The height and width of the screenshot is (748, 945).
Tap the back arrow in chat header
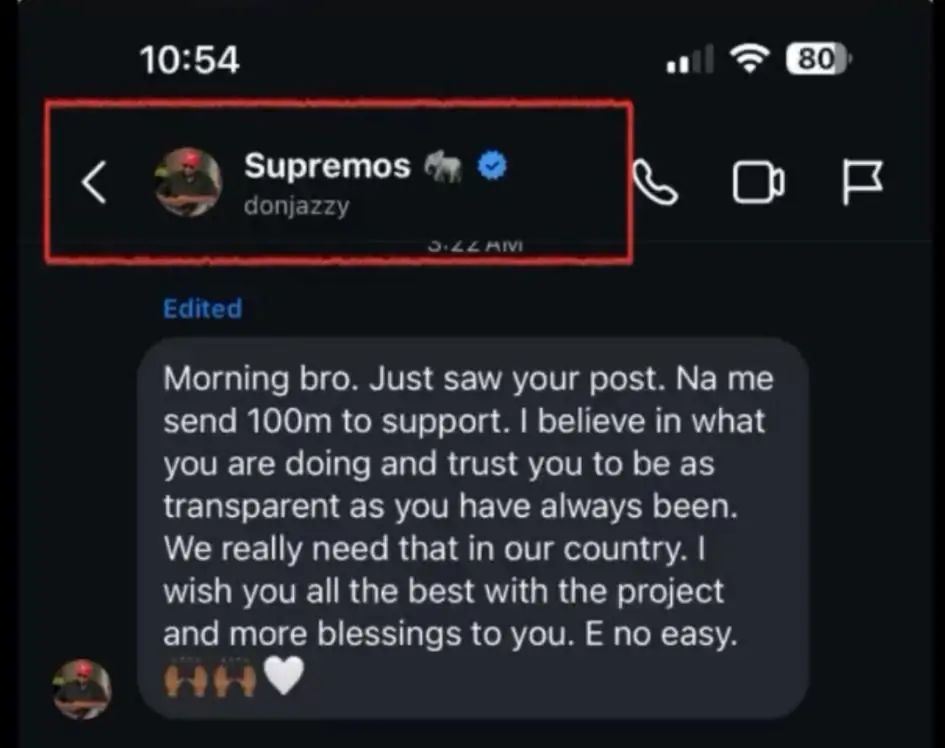(94, 183)
